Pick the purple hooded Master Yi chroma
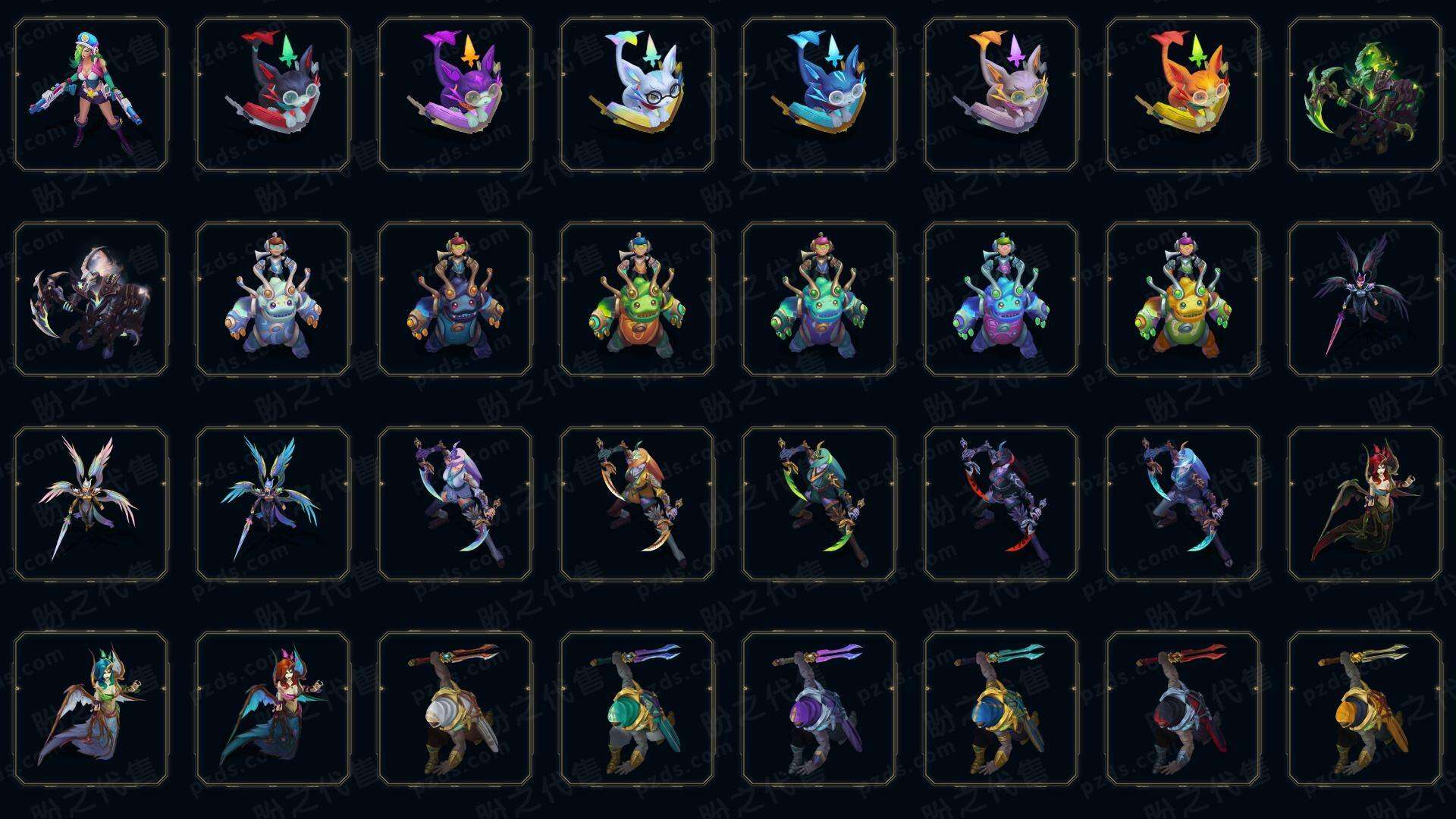Image resolution: width=1456 pixels, height=819 pixels. (x=819, y=708)
